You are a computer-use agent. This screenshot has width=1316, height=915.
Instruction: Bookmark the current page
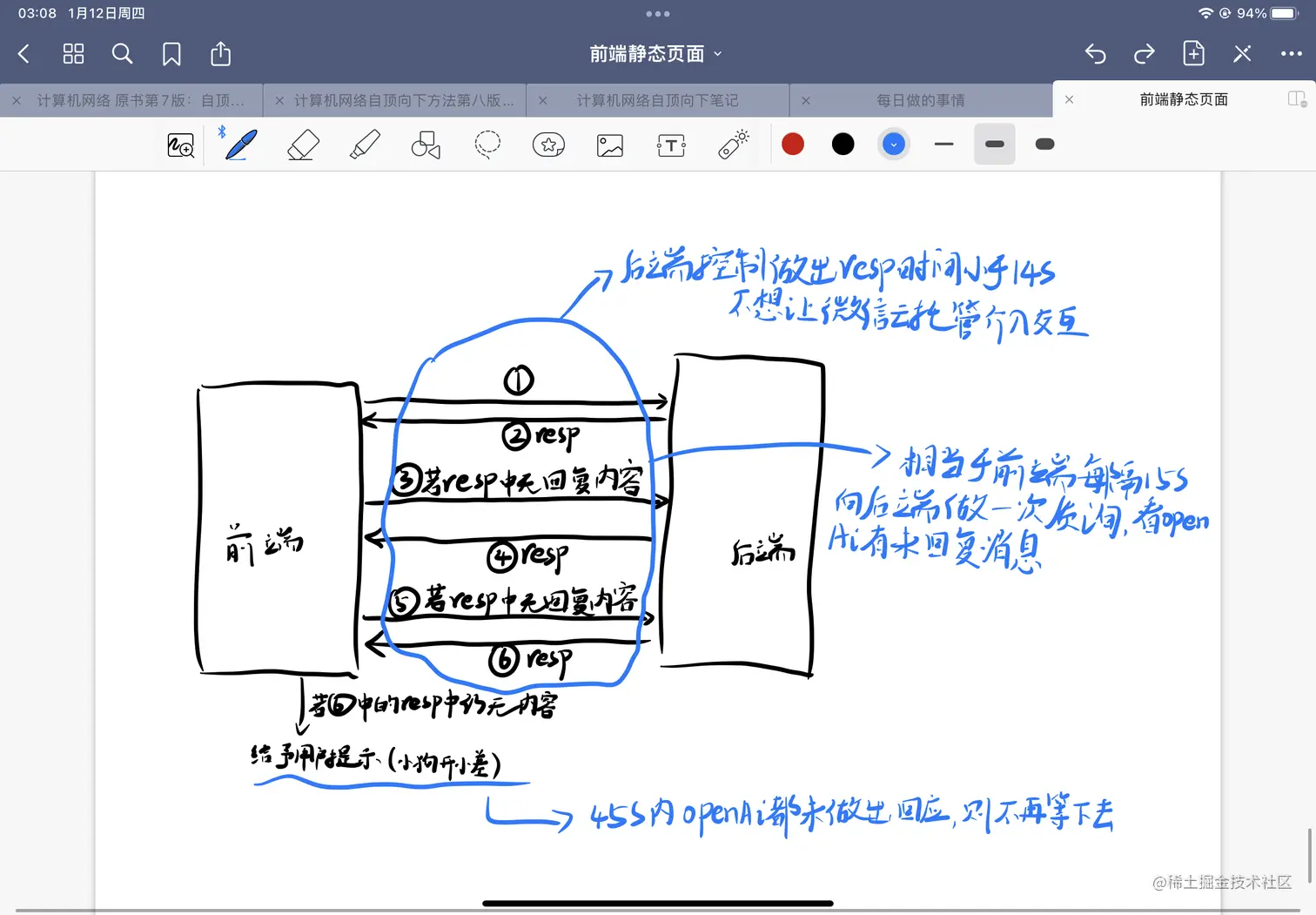point(171,54)
